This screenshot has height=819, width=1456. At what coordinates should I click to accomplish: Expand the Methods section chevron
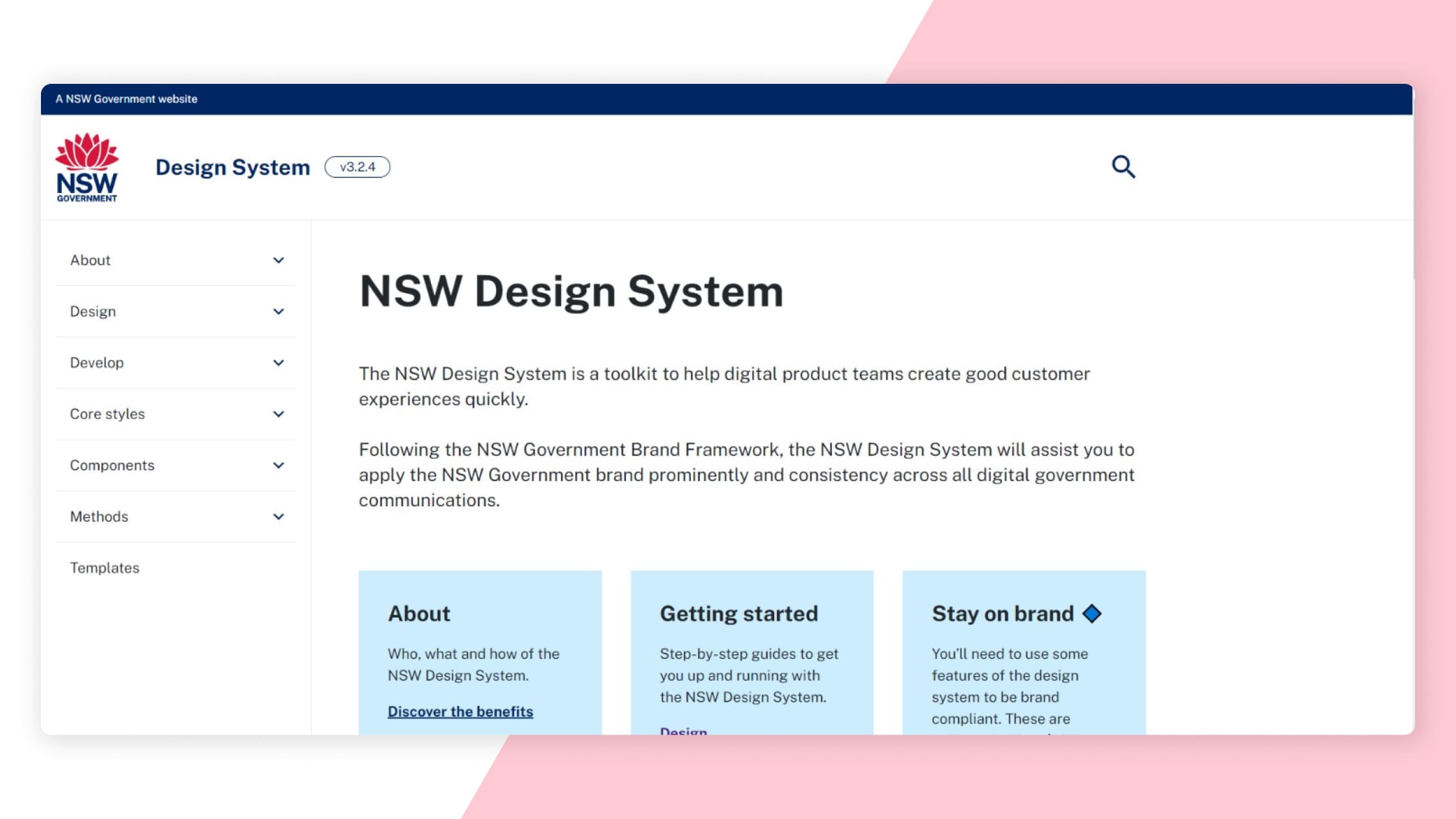coord(278,517)
